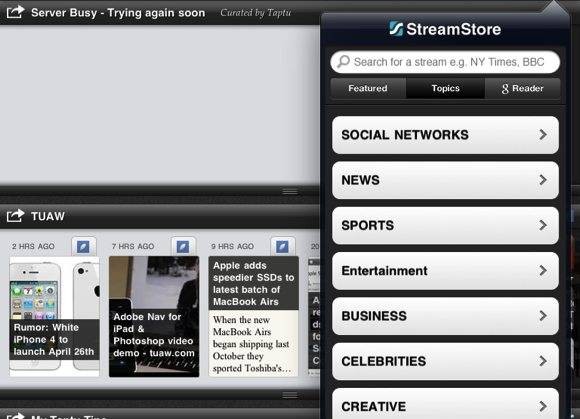The height and width of the screenshot is (419, 580).
Task: Switch to the Topics tab
Action: point(445,88)
